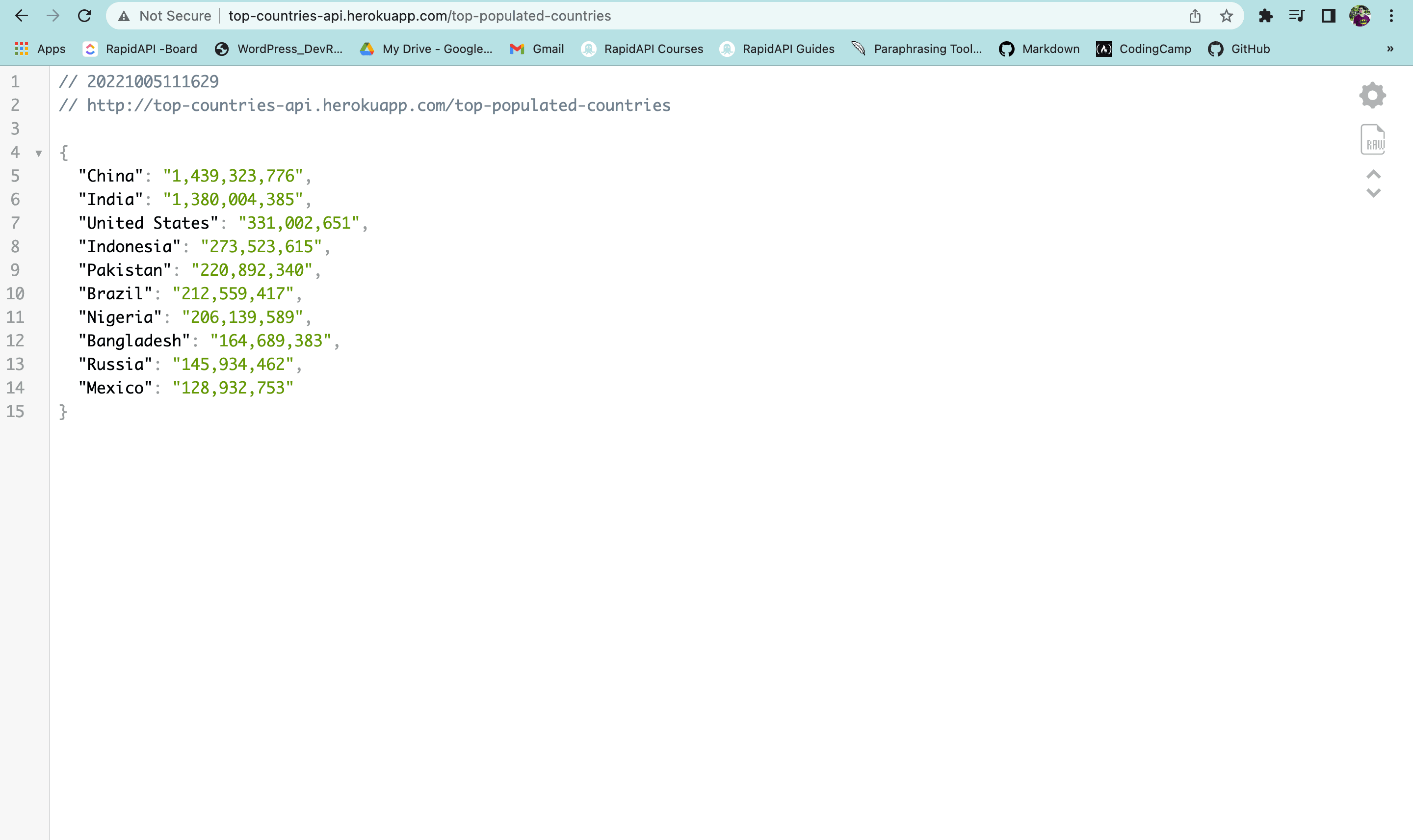Viewport: 1413px width, 840px height.
Task: Collapse the JSON object on line 4
Action: tap(38, 153)
